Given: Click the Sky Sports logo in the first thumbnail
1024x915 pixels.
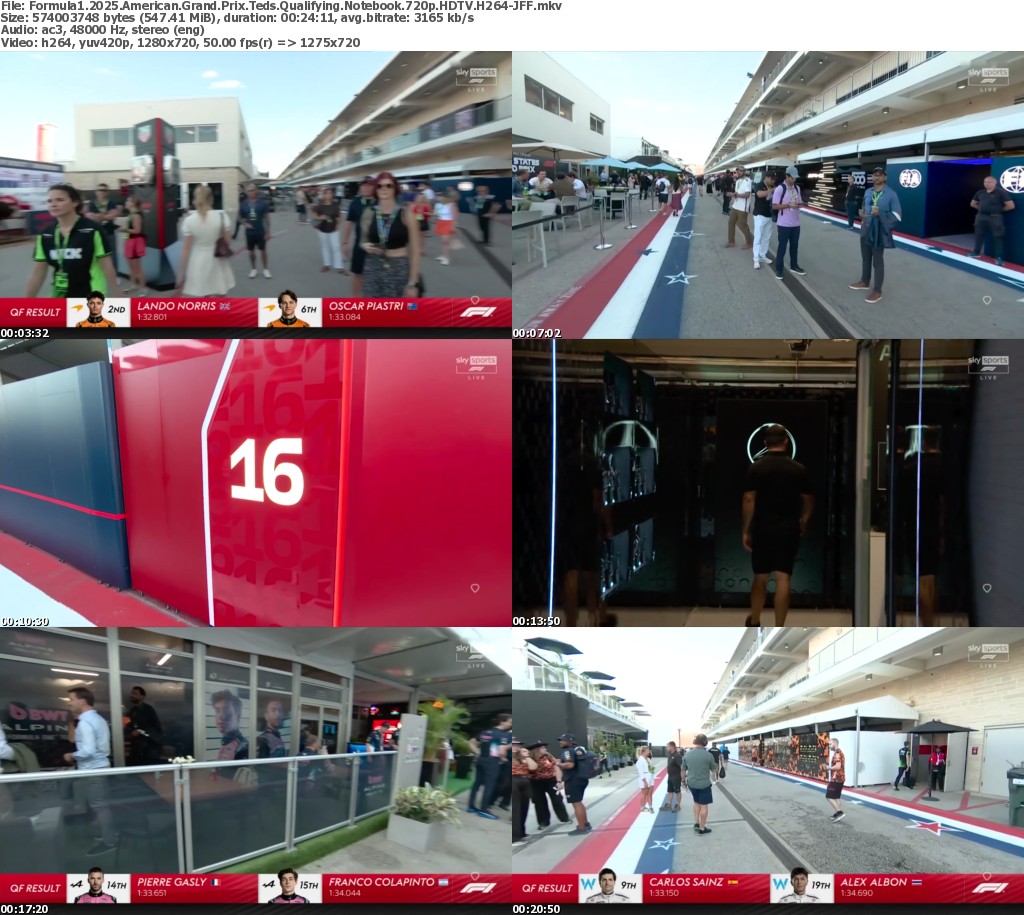Looking at the screenshot, I should [476, 77].
